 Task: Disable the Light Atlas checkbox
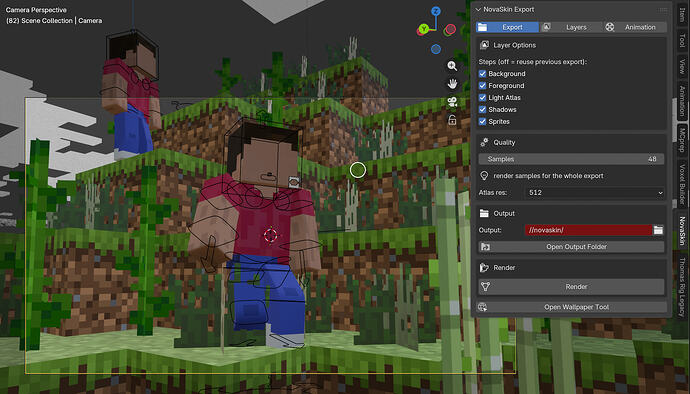[482, 98]
